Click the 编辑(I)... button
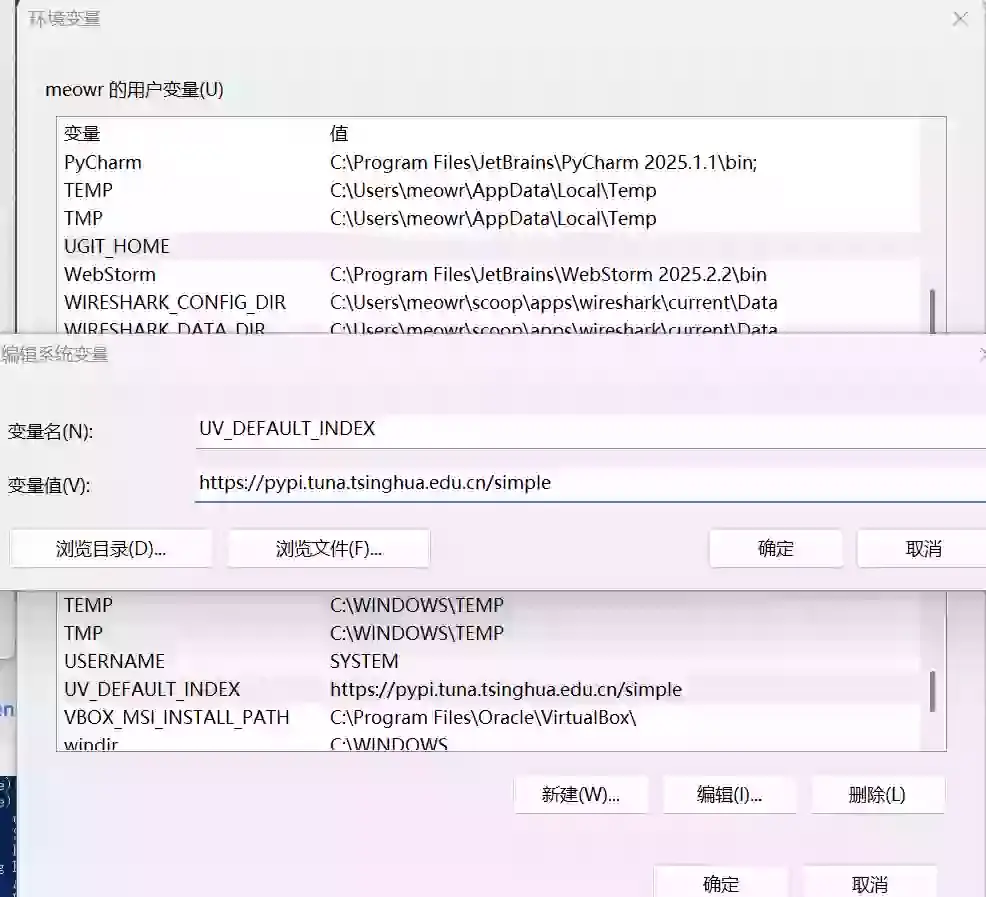 (x=729, y=795)
